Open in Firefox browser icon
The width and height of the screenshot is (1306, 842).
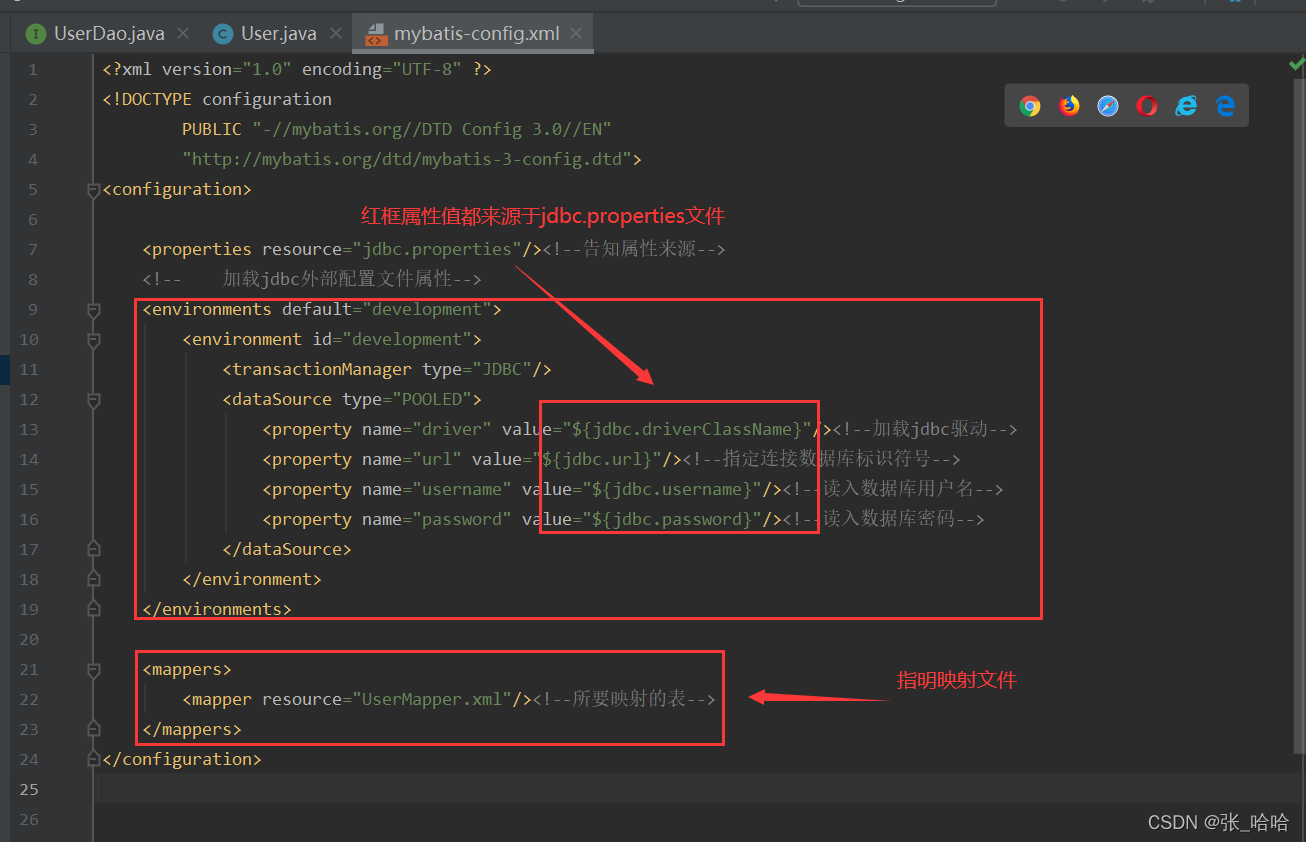click(1069, 106)
